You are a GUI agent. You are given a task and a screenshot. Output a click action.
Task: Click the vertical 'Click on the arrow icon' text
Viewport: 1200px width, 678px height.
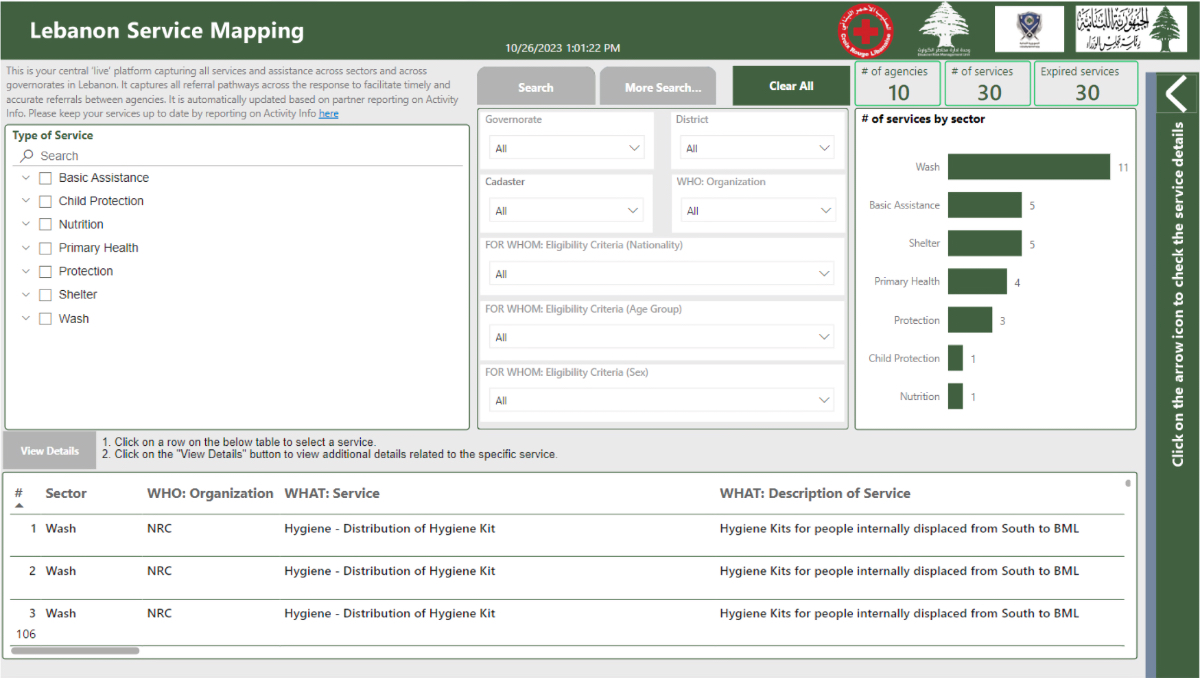[x=1178, y=295]
